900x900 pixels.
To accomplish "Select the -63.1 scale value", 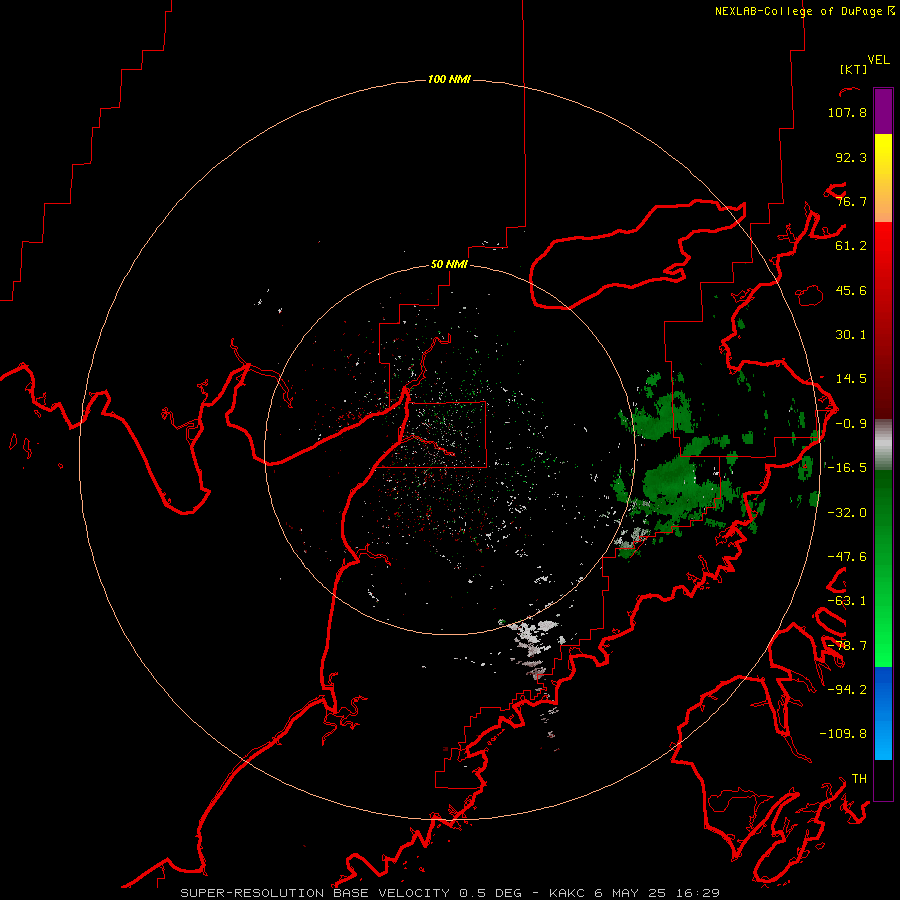I will [847, 601].
